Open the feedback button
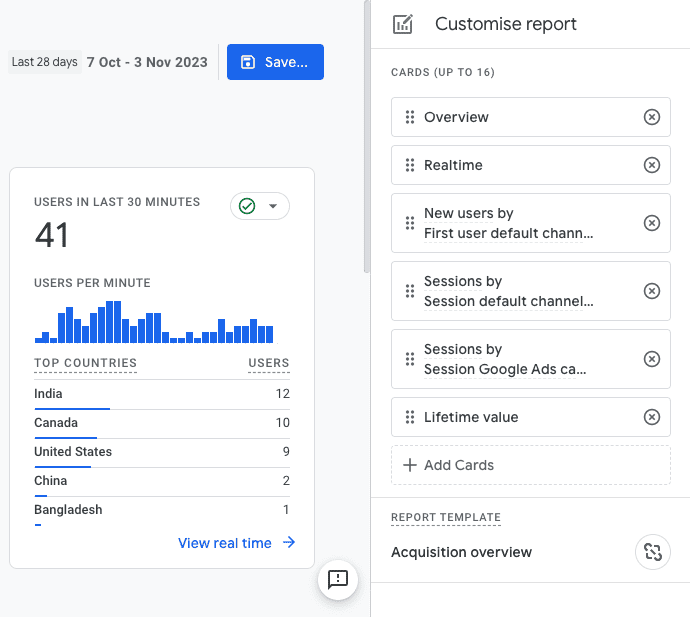 [338, 579]
